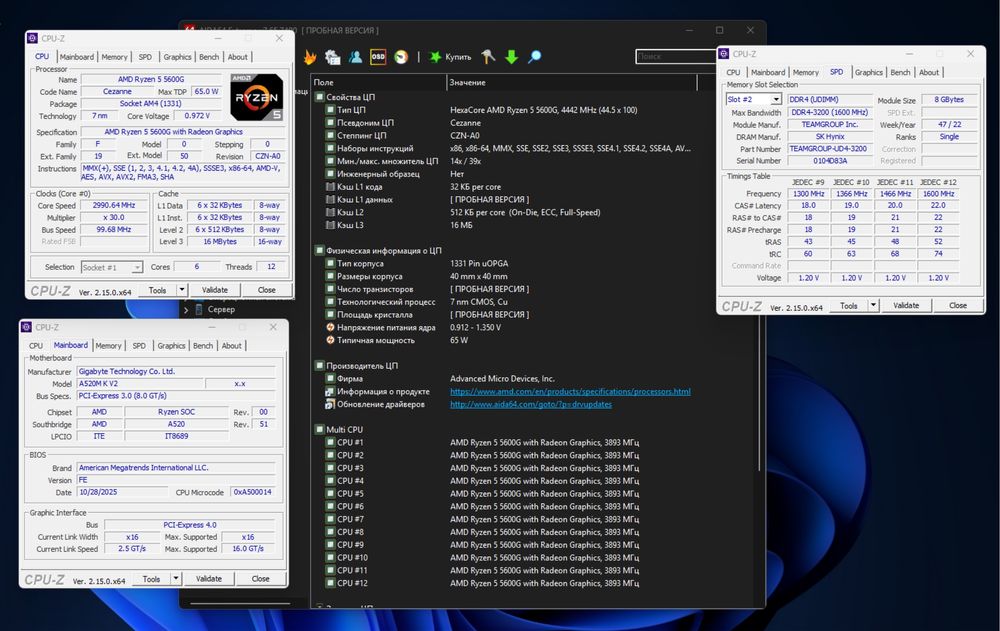
Task: Open the aida64.com driver updates link
Action: click(x=530, y=404)
